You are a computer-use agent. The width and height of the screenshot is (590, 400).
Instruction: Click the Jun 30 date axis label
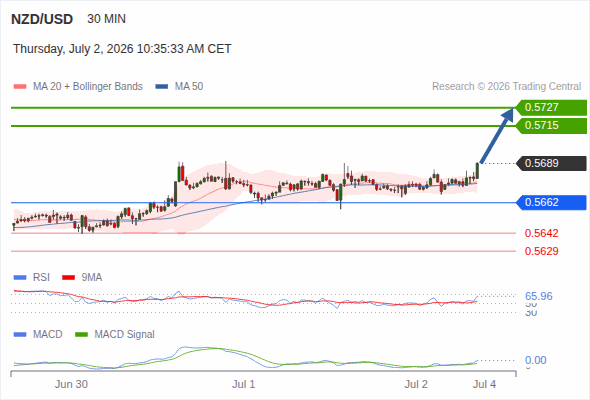pyautogui.click(x=71, y=384)
